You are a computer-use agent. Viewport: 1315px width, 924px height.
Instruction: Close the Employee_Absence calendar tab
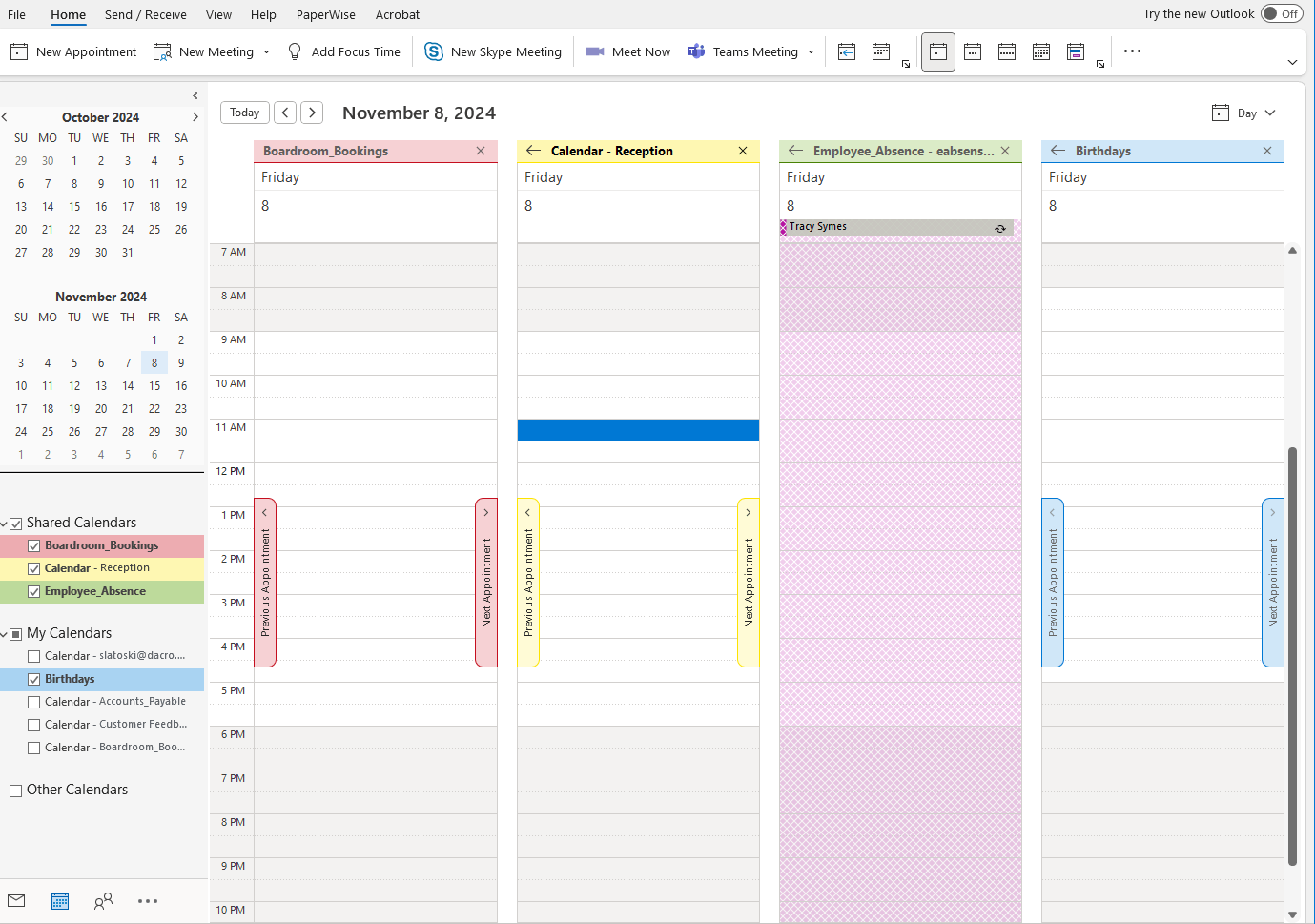pyautogui.click(x=1005, y=151)
